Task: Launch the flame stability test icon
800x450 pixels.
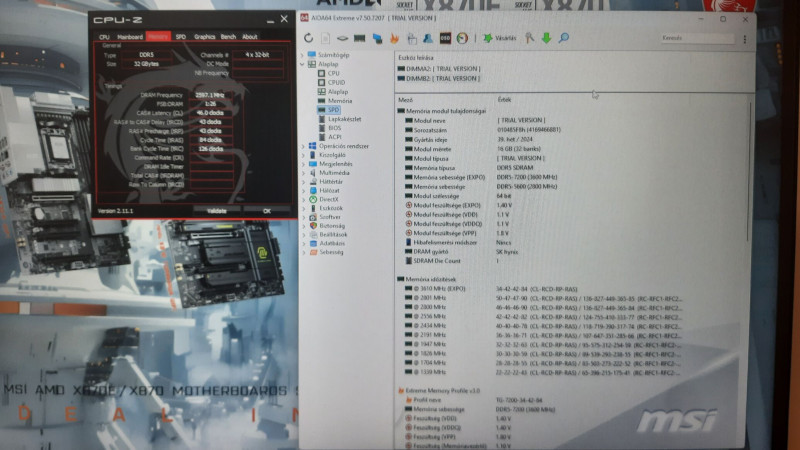Action: click(x=394, y=38)
